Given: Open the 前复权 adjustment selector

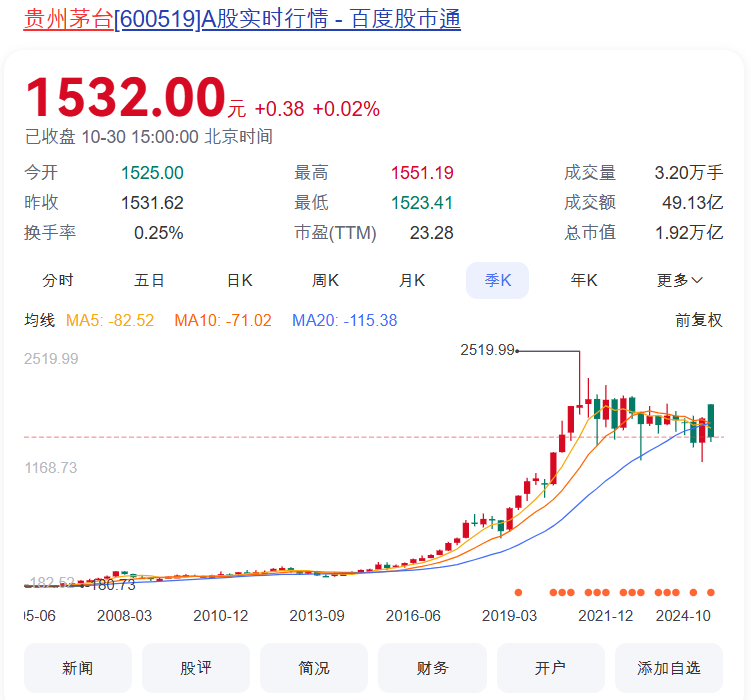Looking at the screenshot, I should 699,320.
